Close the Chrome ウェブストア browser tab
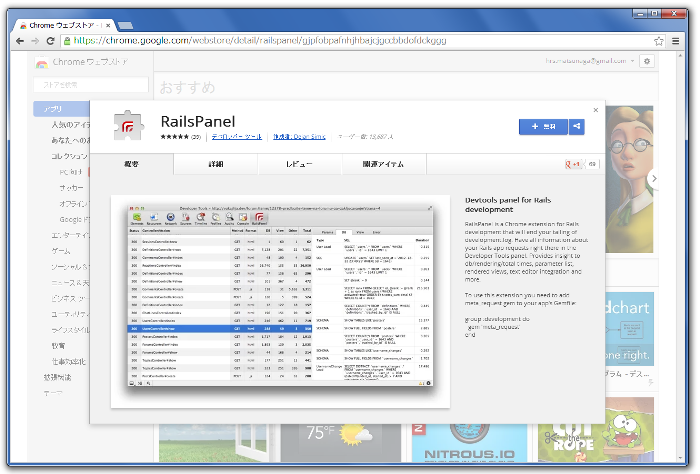 (108, 25)
